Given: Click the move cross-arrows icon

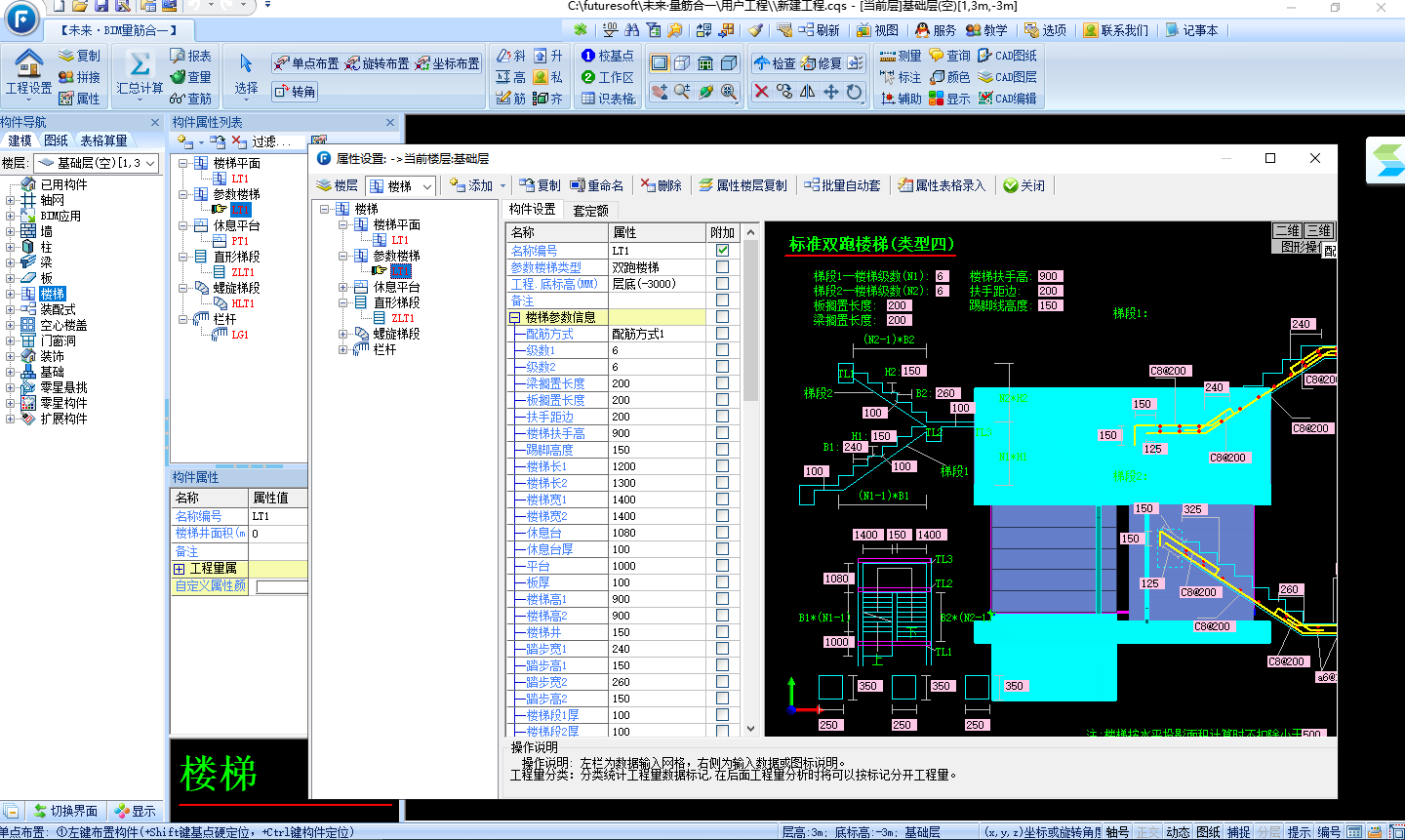Looking at the screenshot, I should [830, 91].
